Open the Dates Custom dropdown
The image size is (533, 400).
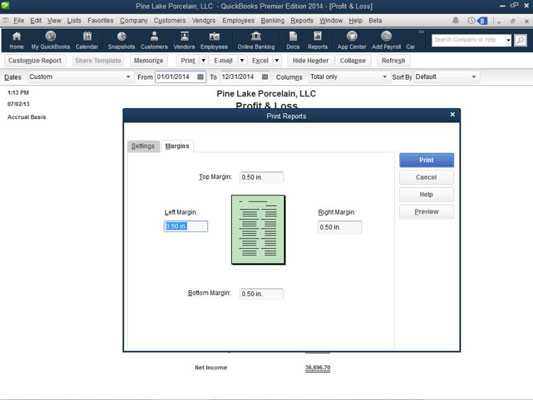point(80,77)
